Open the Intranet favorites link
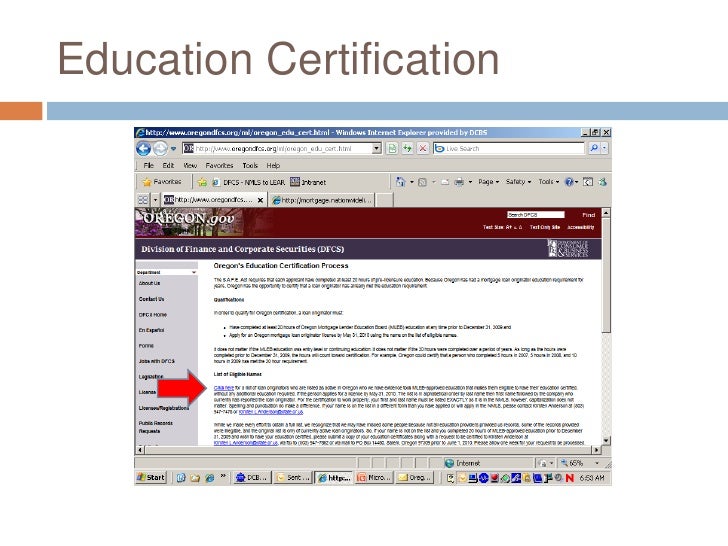728x546 pixels. tap(308, 182)
